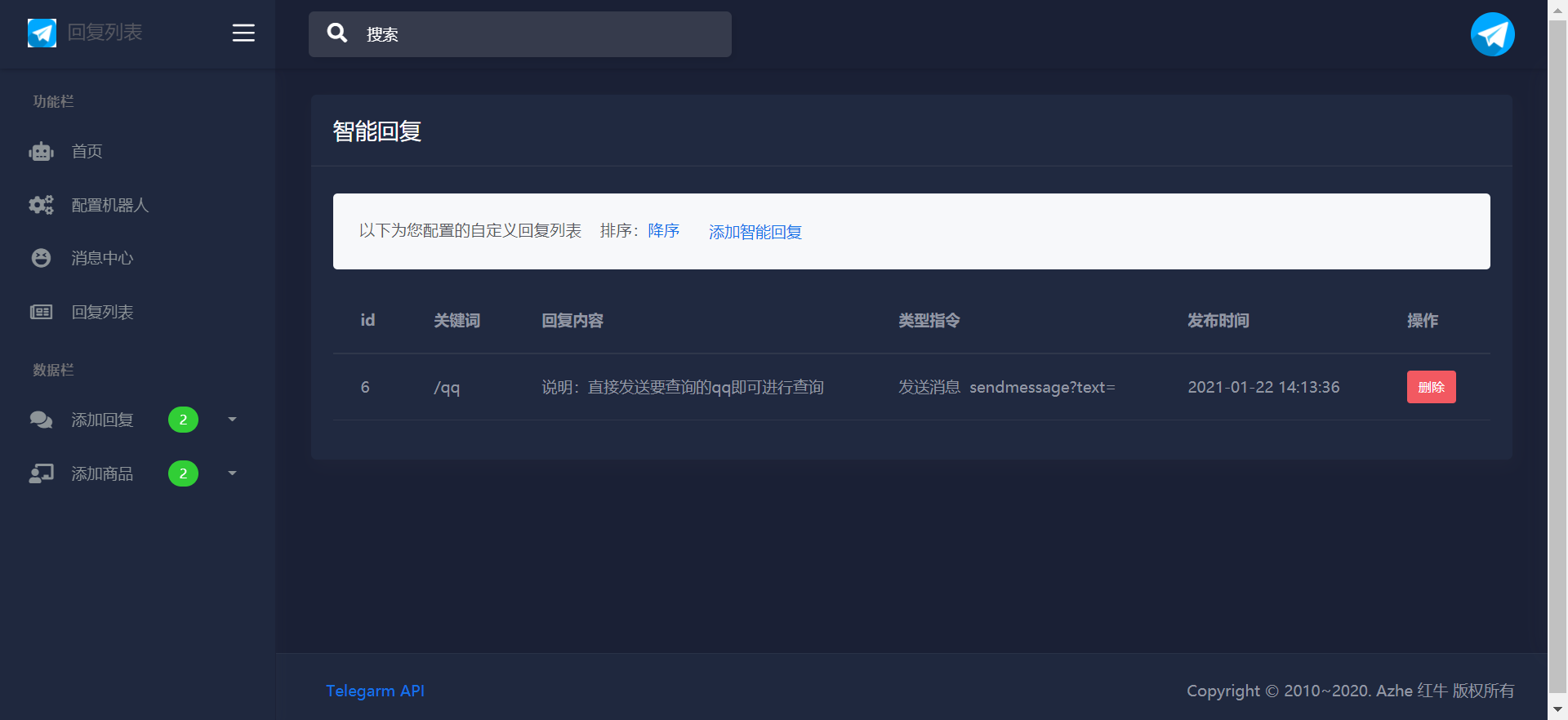Screen dimensions: 1568x720
Task: Click the robot icon beside 首页
Action: pos(41,152)
